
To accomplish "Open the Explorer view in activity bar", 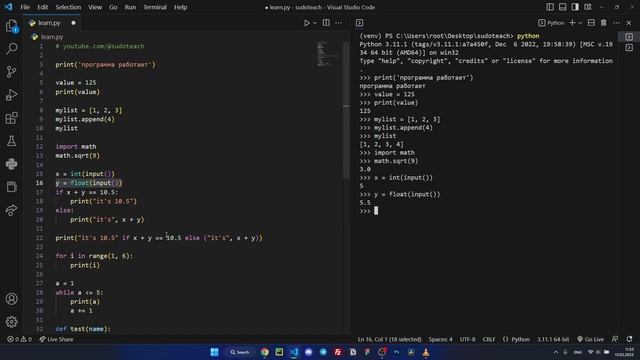I will click(x=11, y=26).
